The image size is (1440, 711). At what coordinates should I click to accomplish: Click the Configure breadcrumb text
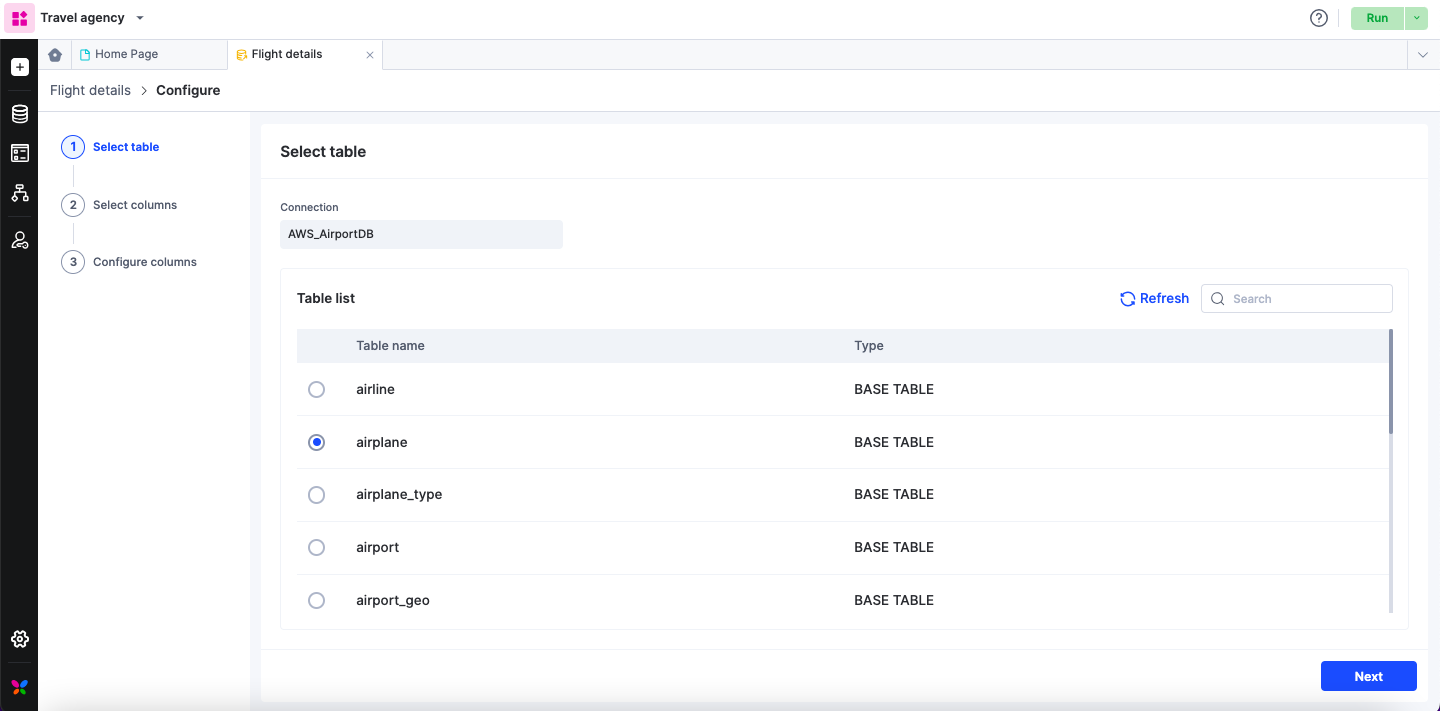pyautogui.click(x=188, y=90)
